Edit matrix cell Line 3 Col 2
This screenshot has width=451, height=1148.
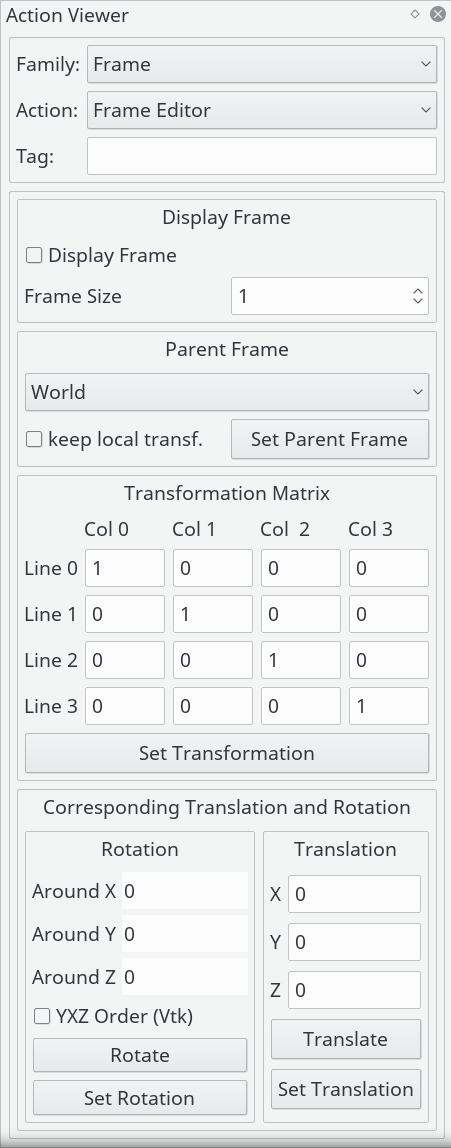[x=301, y=706]
